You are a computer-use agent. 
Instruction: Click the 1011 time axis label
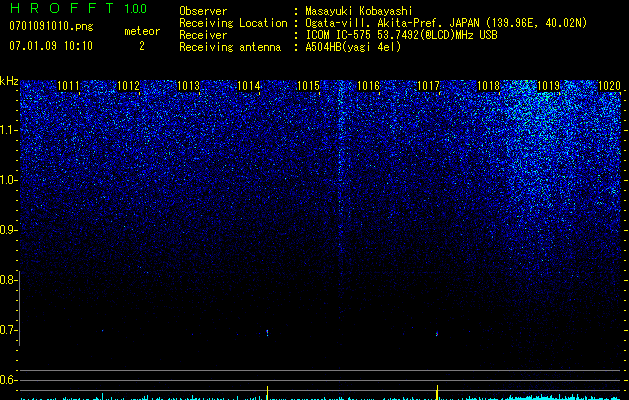tap(68, 86)
